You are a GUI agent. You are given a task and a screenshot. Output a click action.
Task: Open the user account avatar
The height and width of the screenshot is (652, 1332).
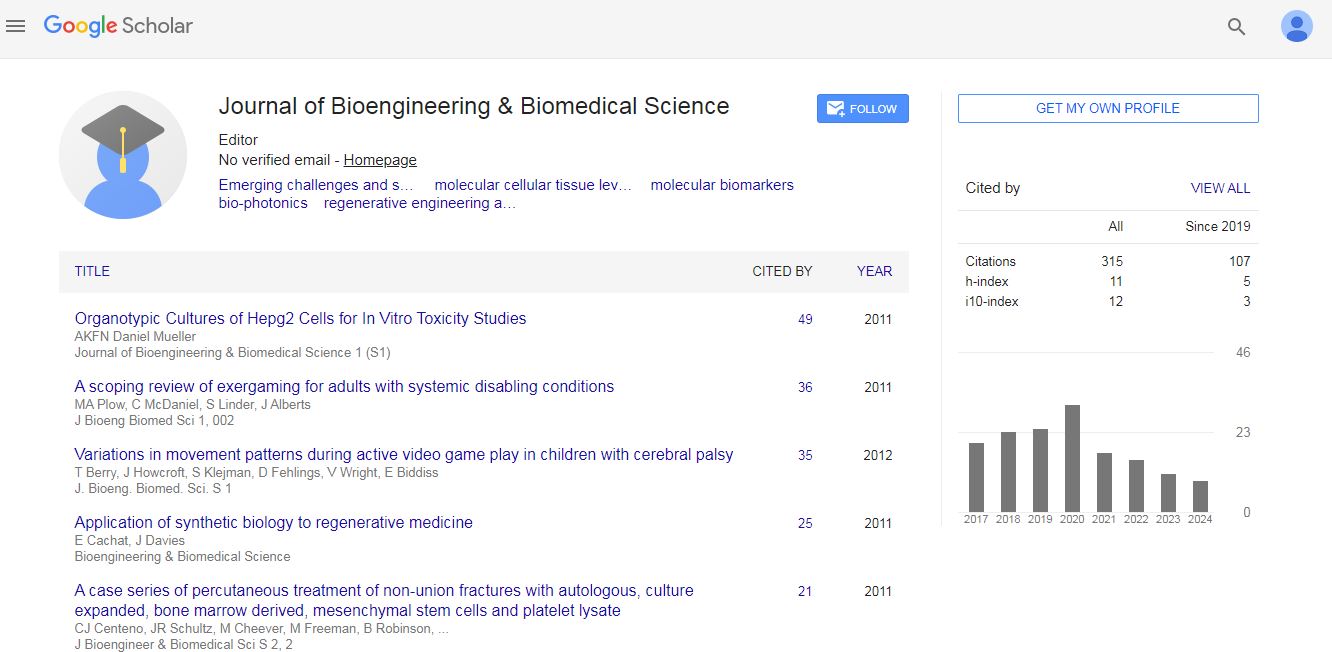pyautogui.click(x=1296, y=27)
